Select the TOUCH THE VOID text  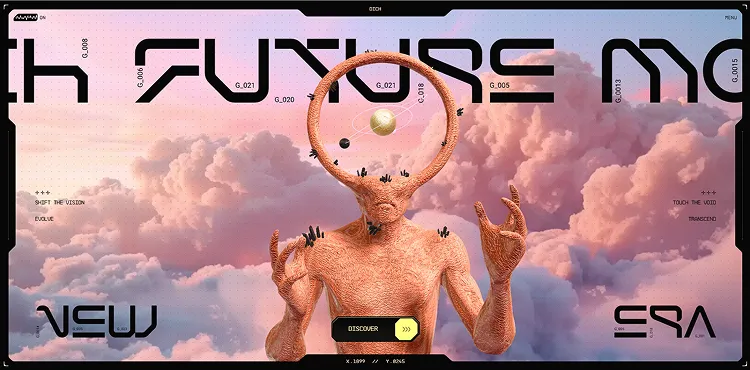(x=695, y=203)
